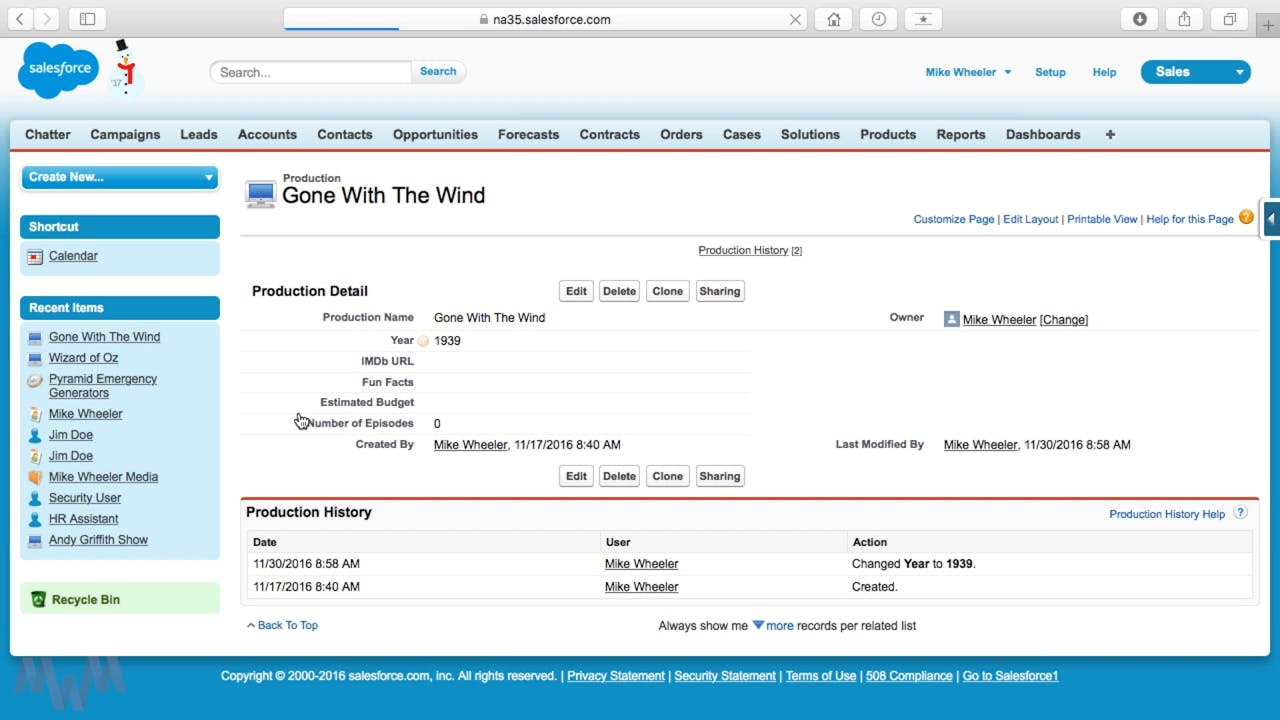Open the Safari history clock icon

[x=878, y=19]
